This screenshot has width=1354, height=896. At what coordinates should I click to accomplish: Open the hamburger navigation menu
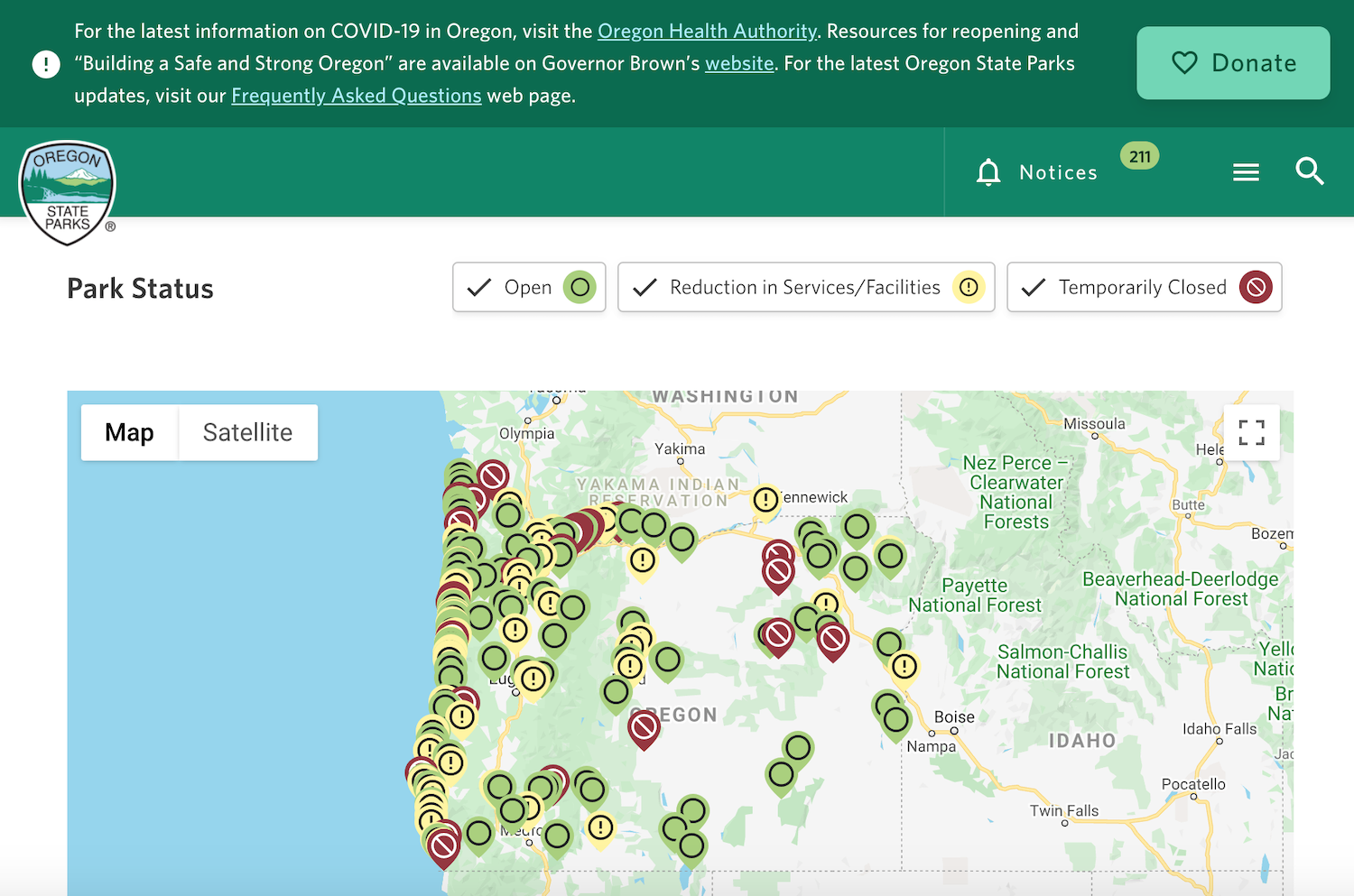(x=1246, y=171)
